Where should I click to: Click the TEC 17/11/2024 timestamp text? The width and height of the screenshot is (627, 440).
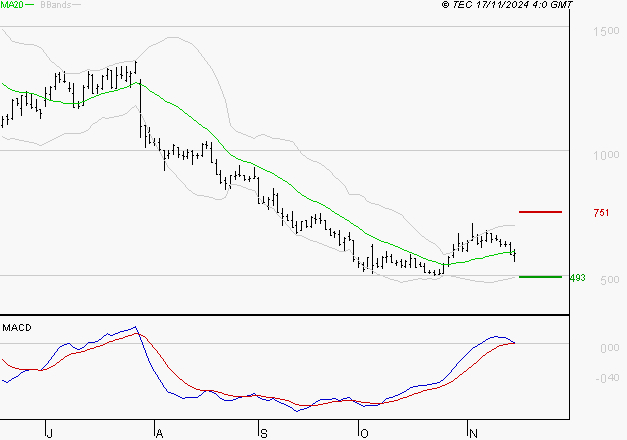click(x=507, y=5)
